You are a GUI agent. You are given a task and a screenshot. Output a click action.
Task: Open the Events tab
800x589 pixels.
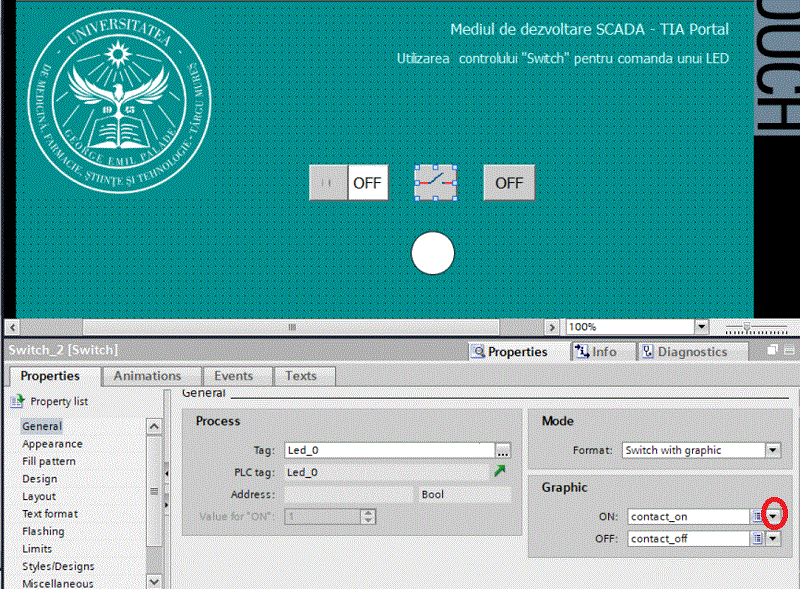[x=233, y=376]
